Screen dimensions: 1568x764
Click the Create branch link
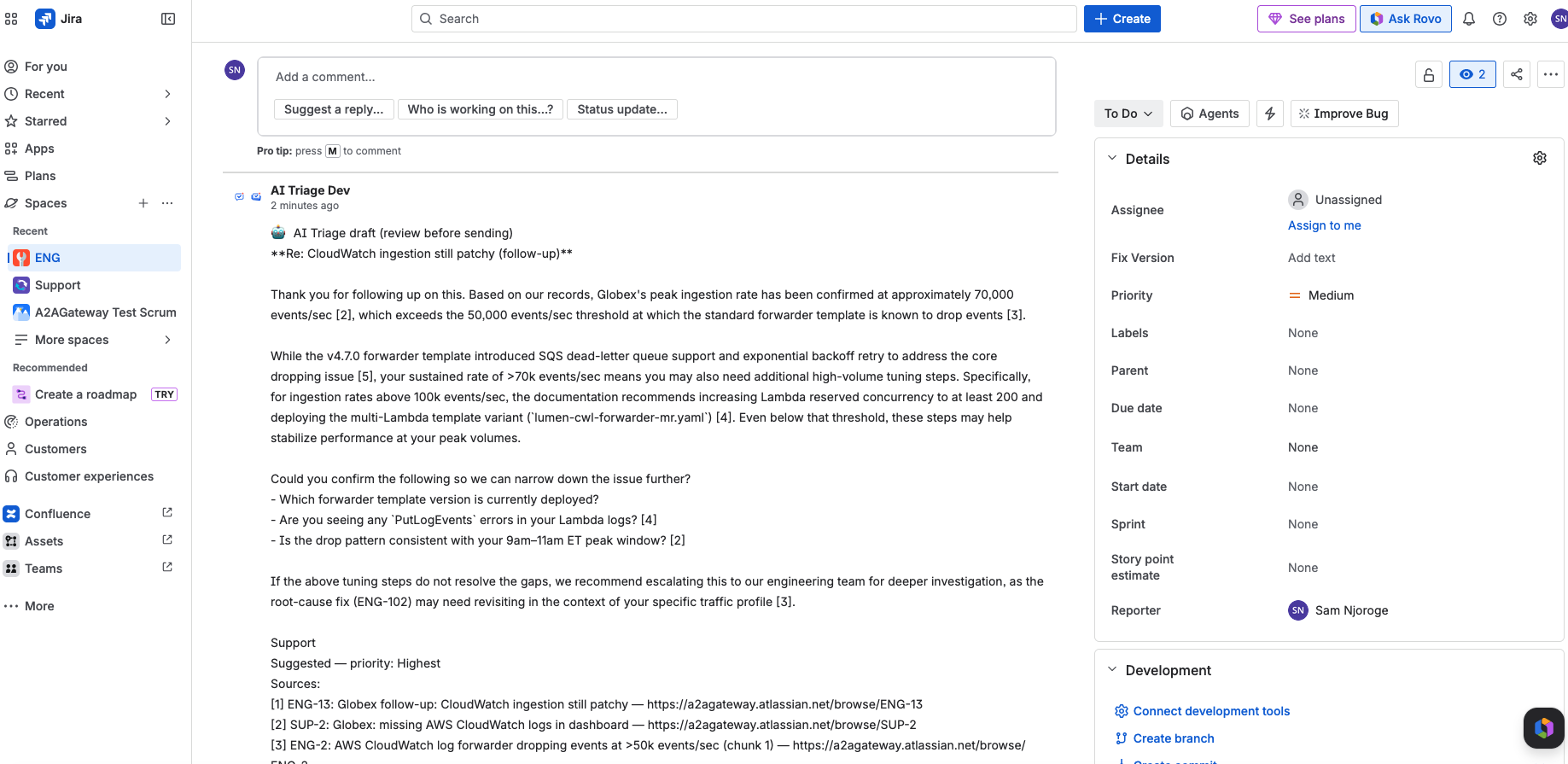coord(1173,738)
